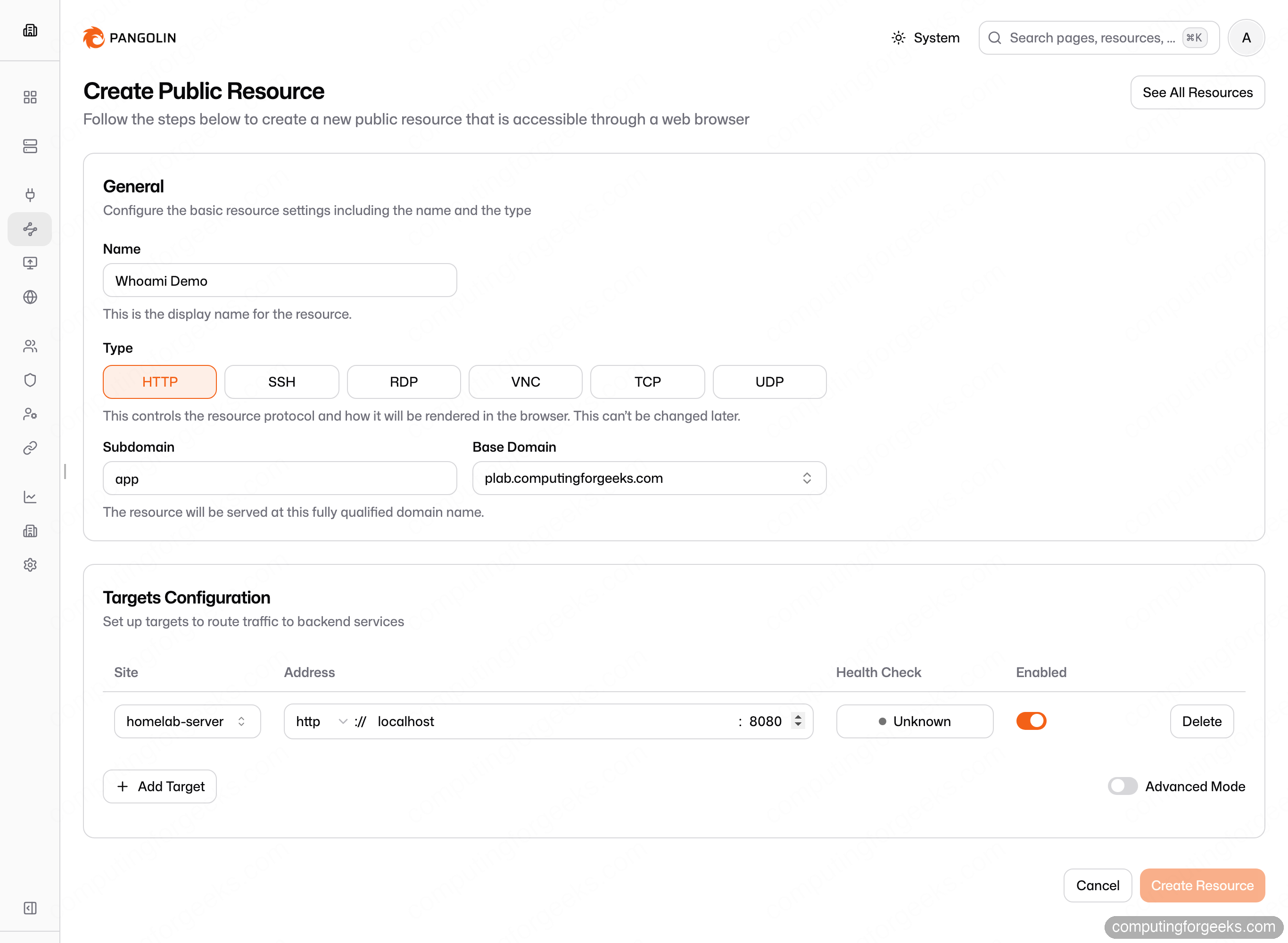Select TCP resource type

pos(647,382)
